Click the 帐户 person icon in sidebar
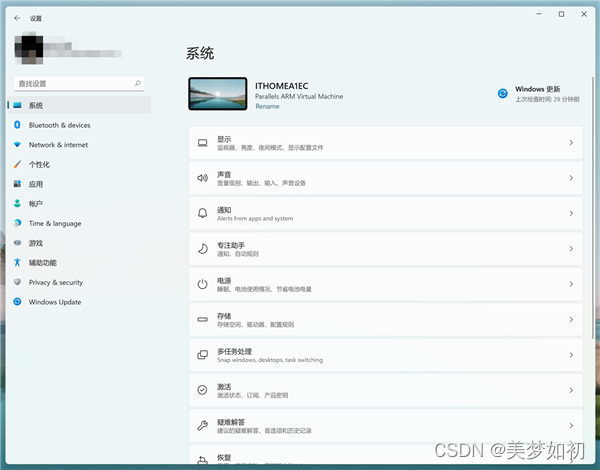This screenshot has width=600, height=470. coord(17,203)
